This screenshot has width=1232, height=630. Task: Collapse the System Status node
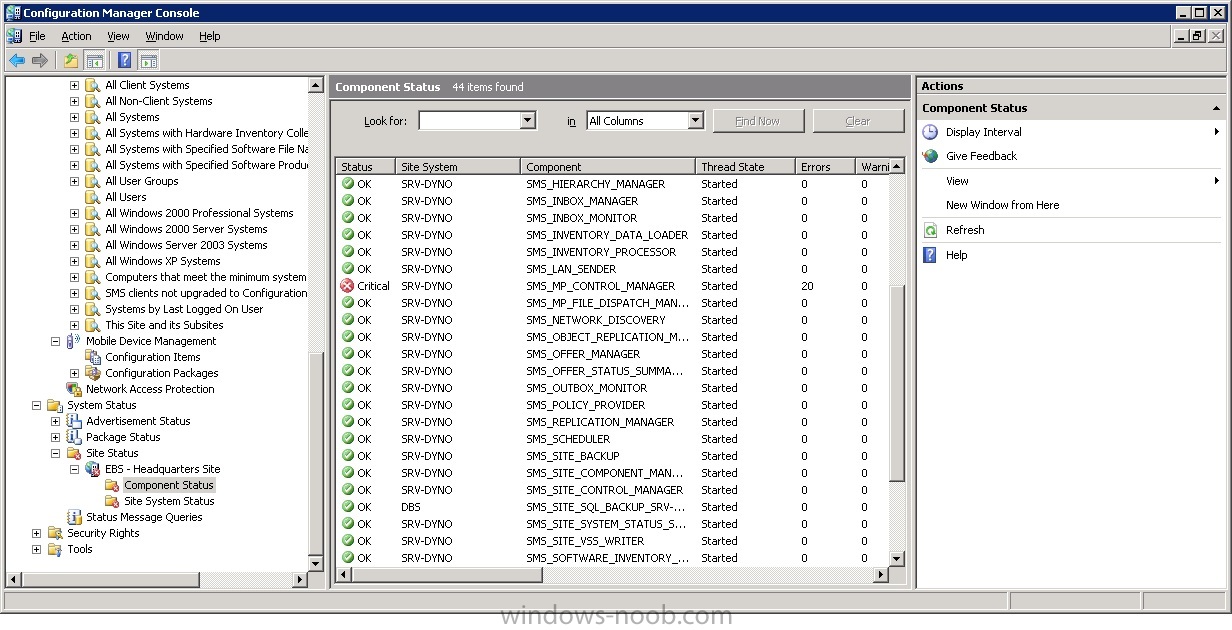tap(37, 405)
